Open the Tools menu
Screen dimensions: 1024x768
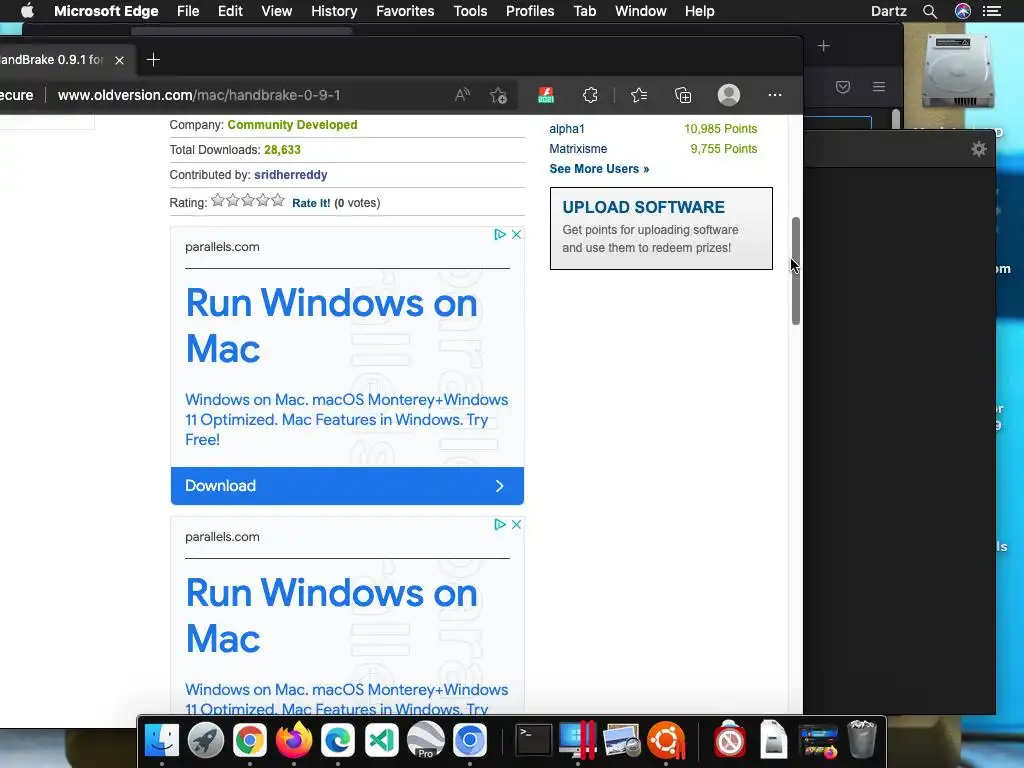[470, 11]
